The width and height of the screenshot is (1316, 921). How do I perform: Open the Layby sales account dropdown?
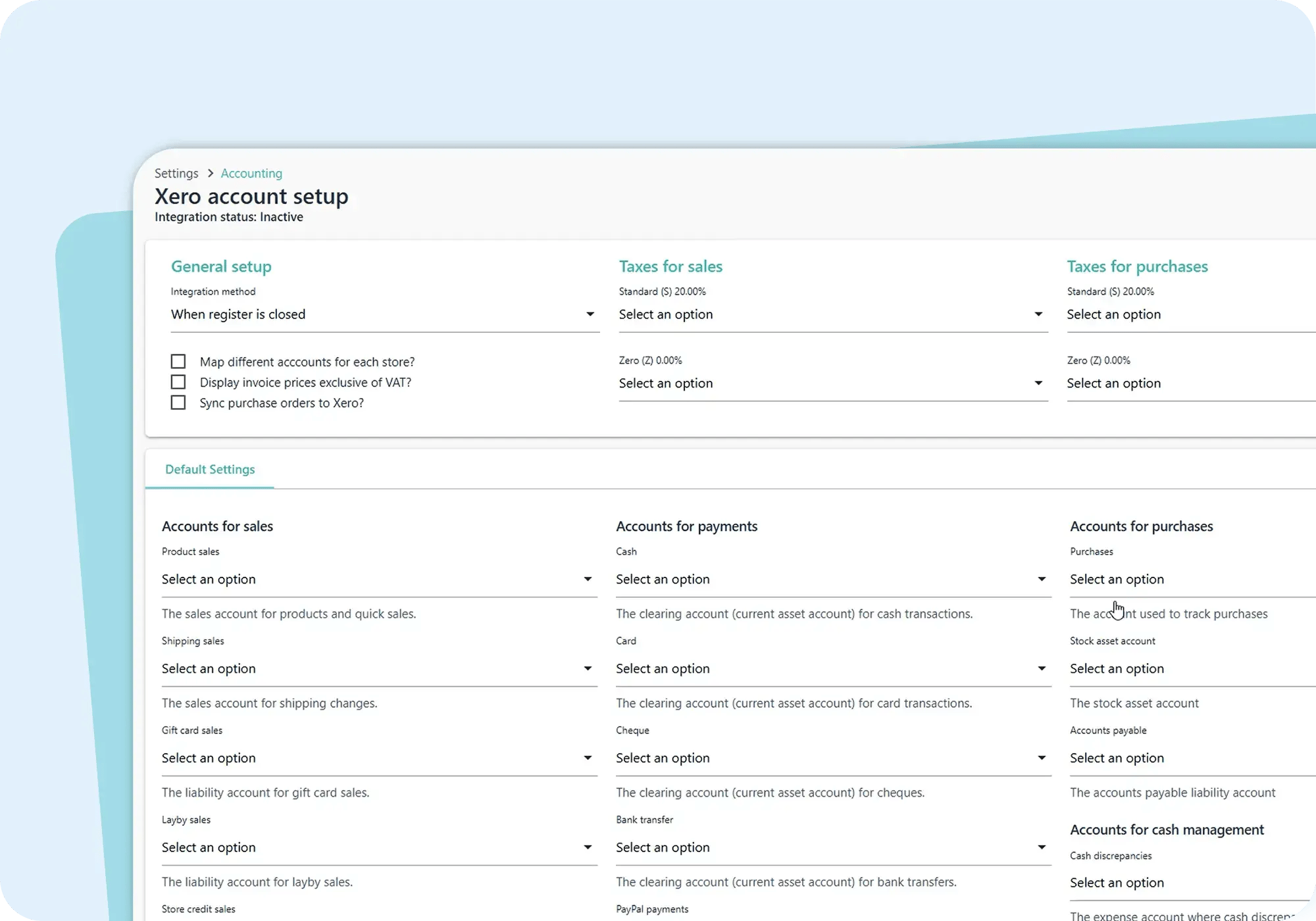click(x=587, y=847)
